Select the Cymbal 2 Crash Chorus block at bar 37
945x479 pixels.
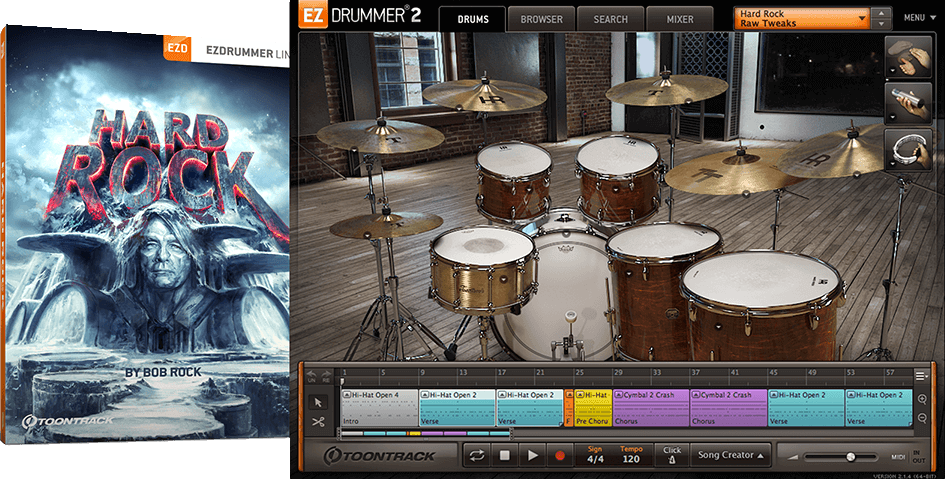point(729,408)
